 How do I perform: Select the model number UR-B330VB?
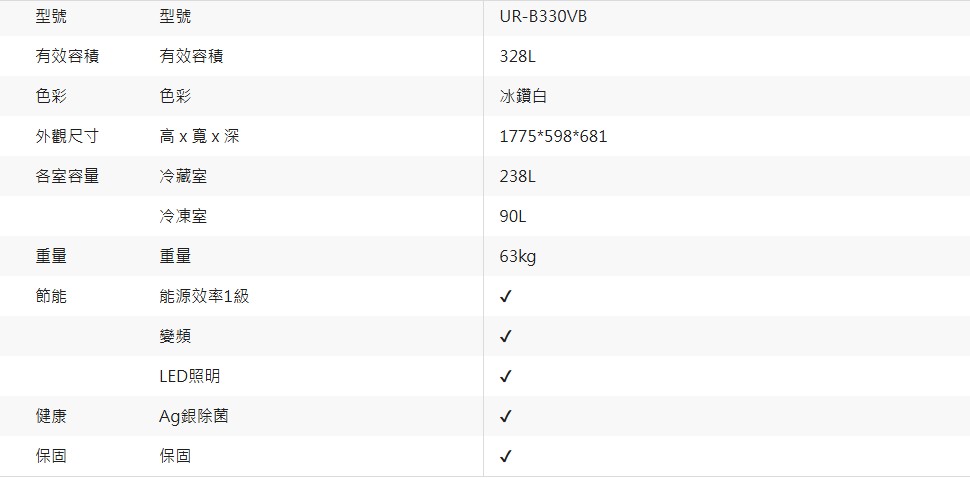[x=544, y=17]
